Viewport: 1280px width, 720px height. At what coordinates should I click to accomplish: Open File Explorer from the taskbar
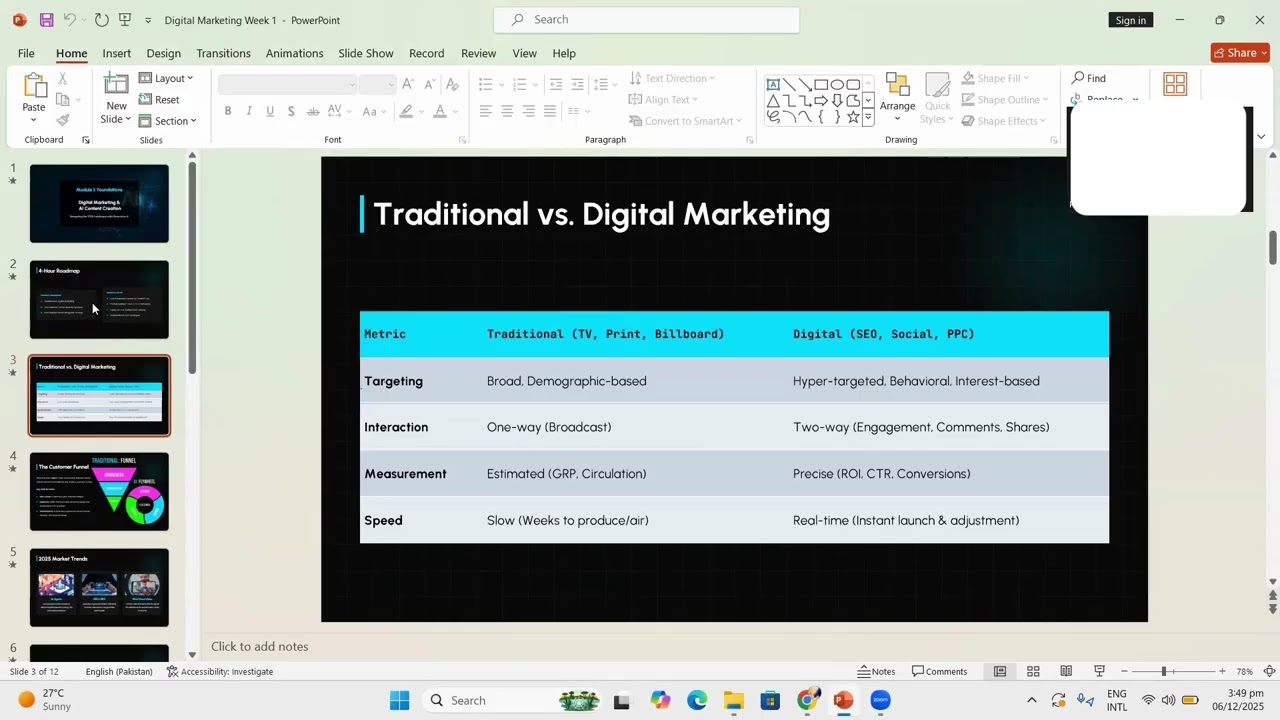pos(734,700)
